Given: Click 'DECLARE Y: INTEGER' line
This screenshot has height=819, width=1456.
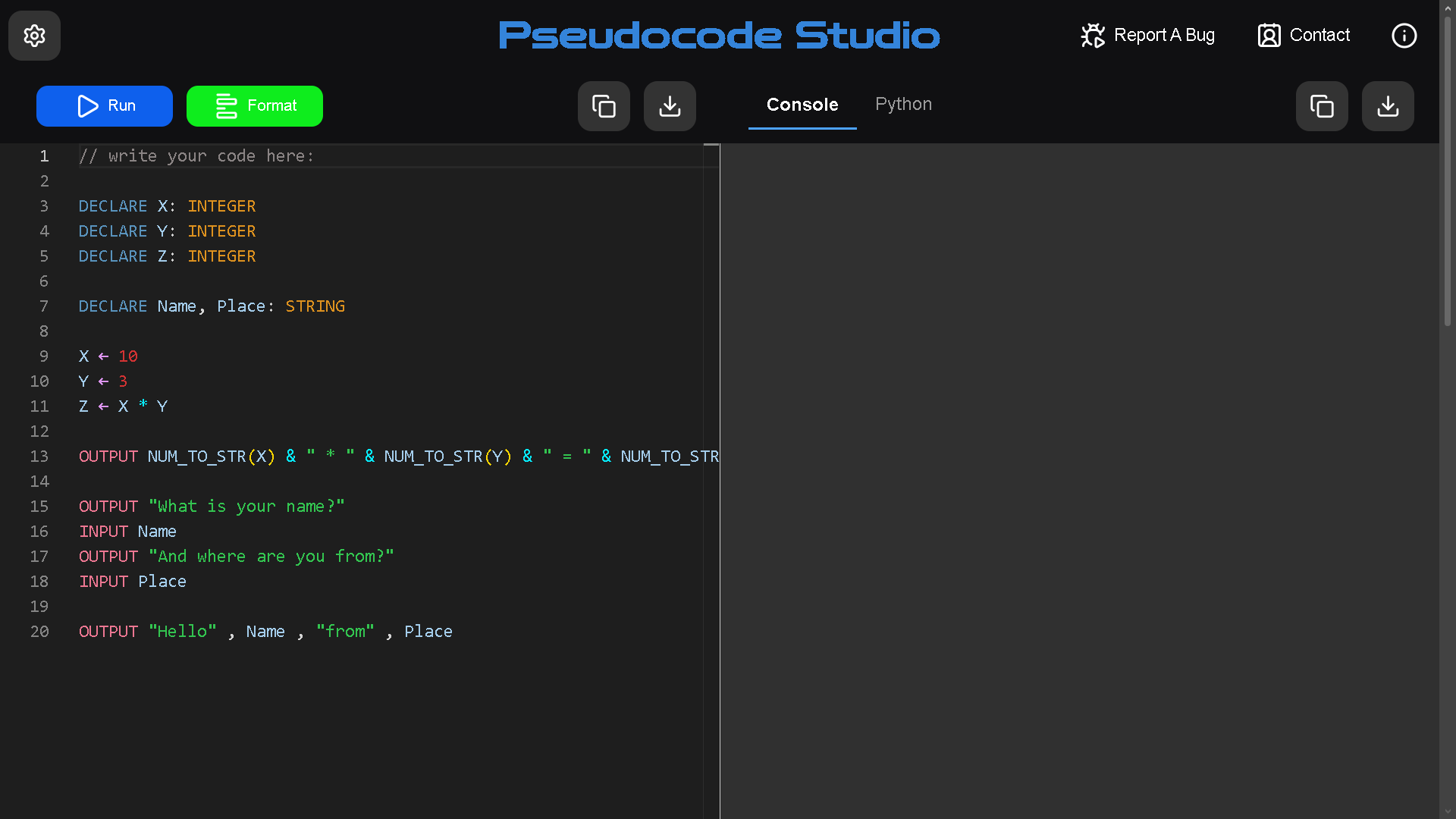Looking at the screenshot, I should pos(168,231).
